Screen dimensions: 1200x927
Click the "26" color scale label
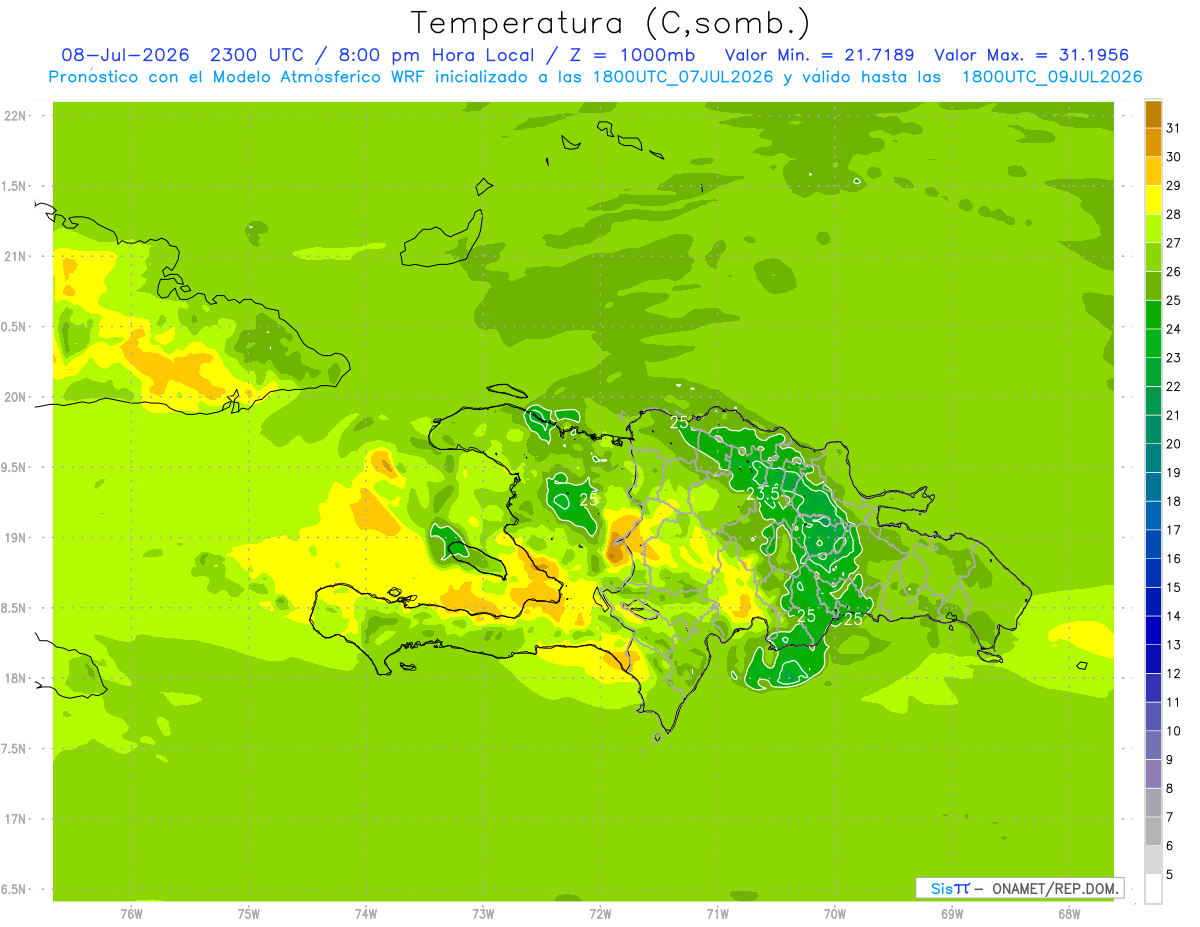(x=1174, y=271)
